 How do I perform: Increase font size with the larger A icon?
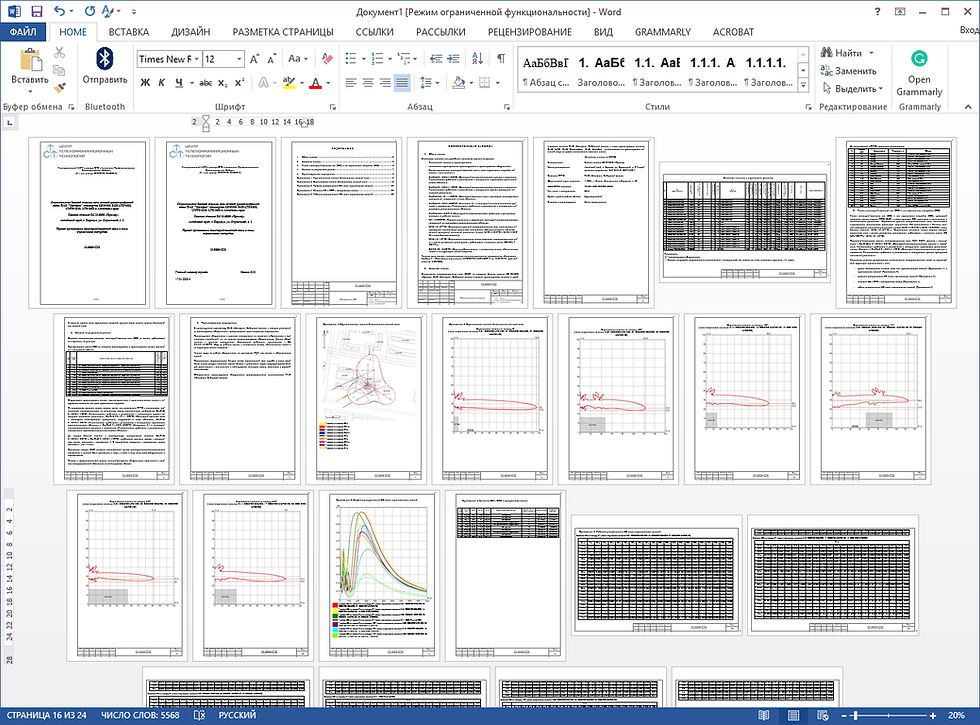(254, 59)
